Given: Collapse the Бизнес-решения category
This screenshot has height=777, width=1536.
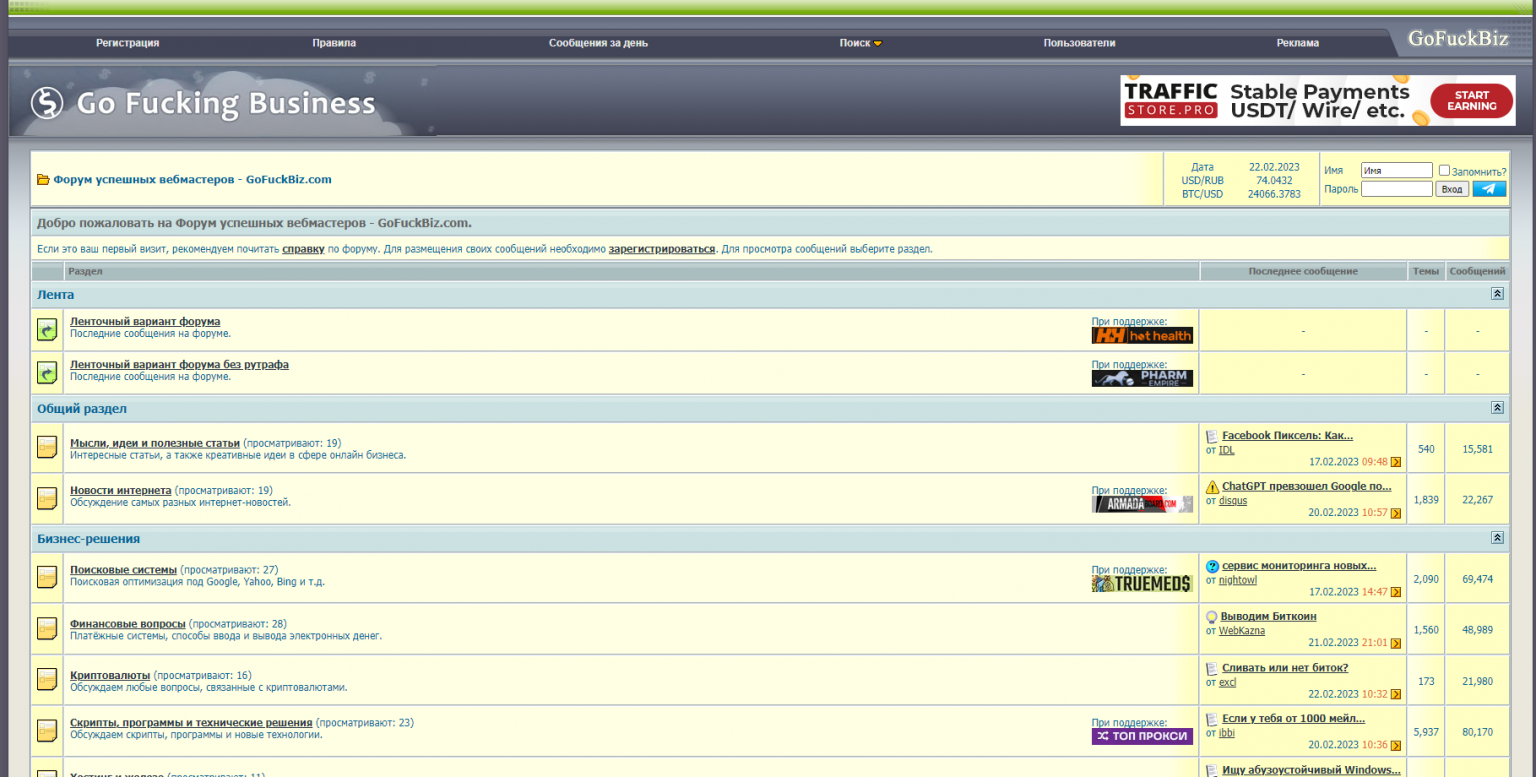Looking at the screenshot, I should pyautogui.click(x=1497, y=538).
